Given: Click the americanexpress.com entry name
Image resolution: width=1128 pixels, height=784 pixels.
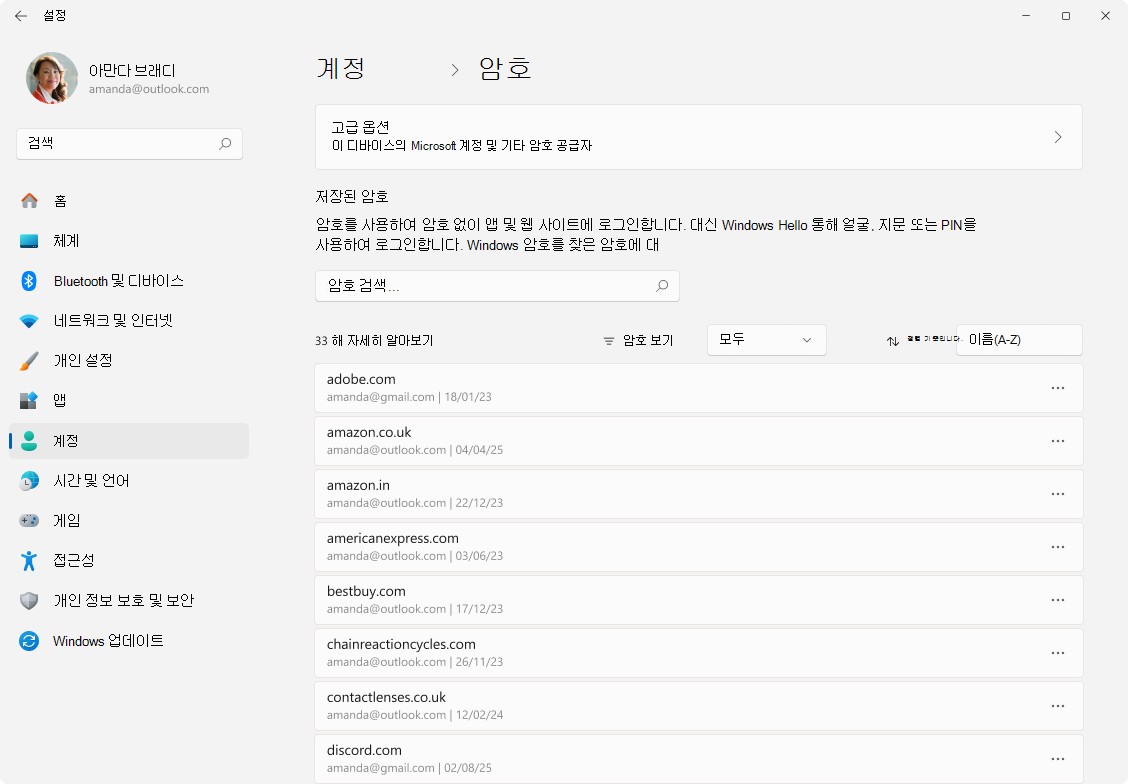Looking at the screenshot, I should (393, 539).
